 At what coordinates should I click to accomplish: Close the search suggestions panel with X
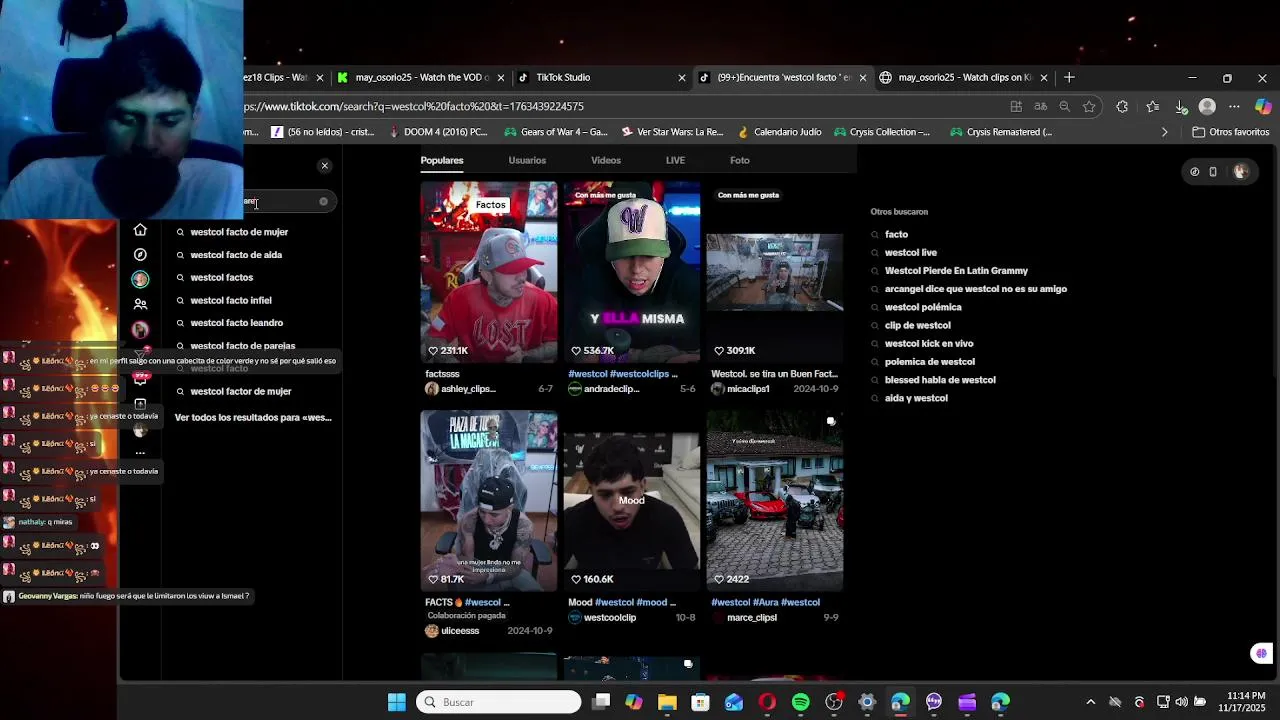click(324, 165)
